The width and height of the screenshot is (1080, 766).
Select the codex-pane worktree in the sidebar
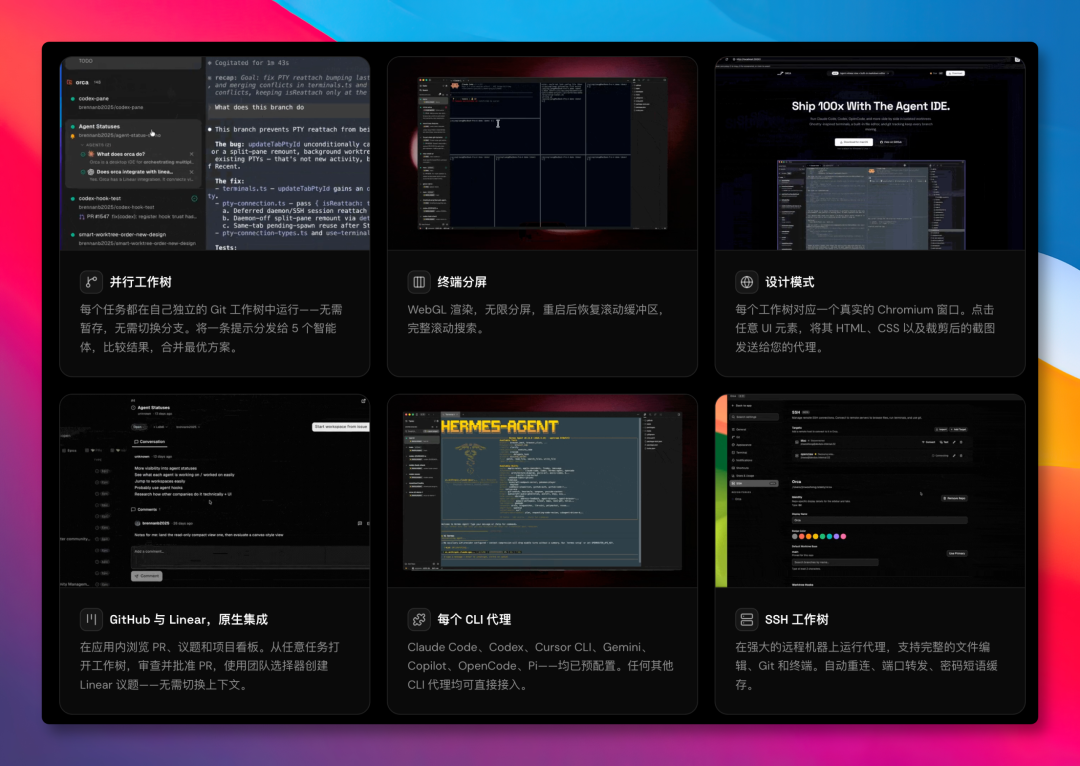[132, 103]
